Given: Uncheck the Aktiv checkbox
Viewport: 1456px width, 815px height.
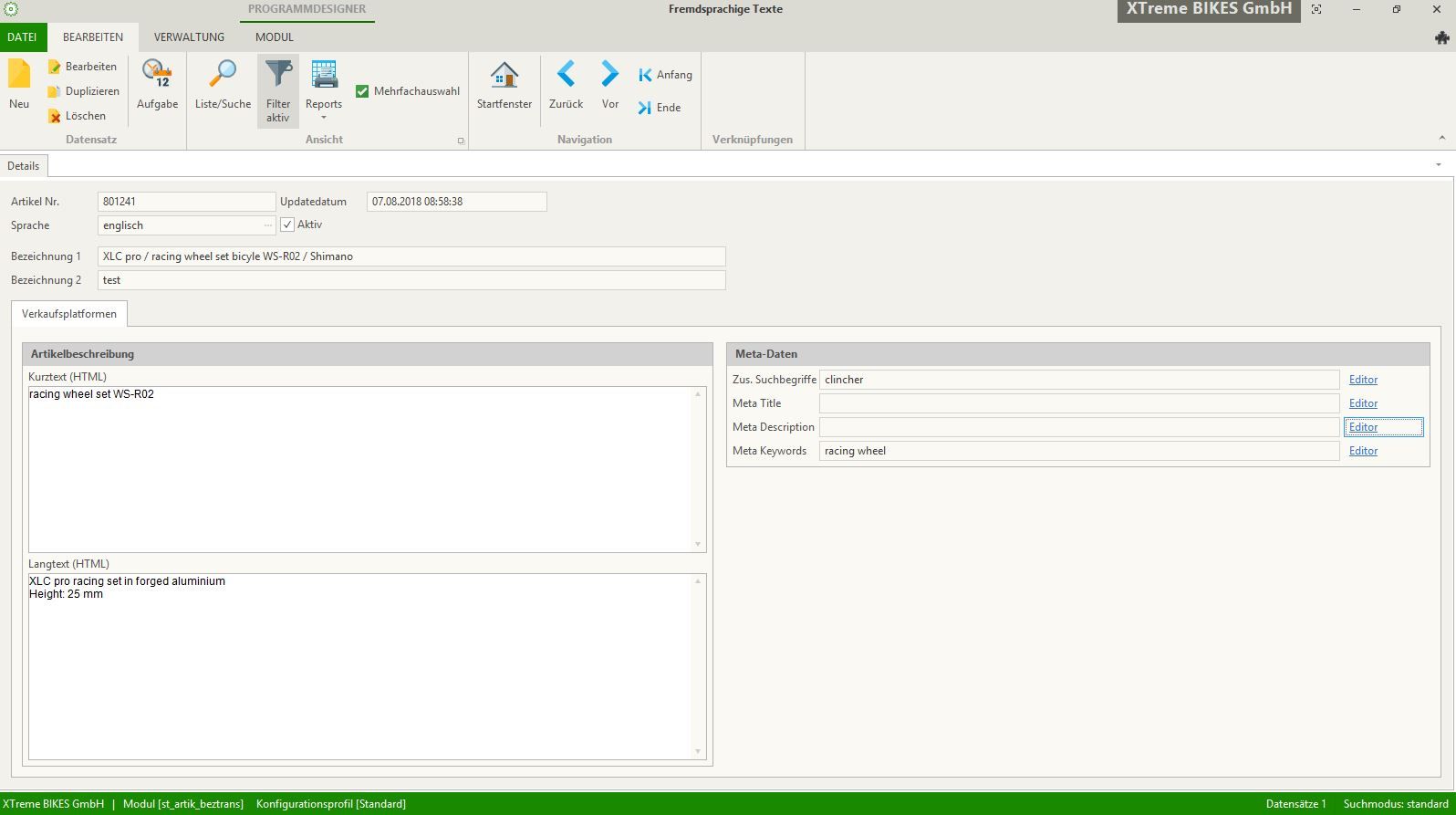Looking at the screenshot, I should (x=287, y=225).
